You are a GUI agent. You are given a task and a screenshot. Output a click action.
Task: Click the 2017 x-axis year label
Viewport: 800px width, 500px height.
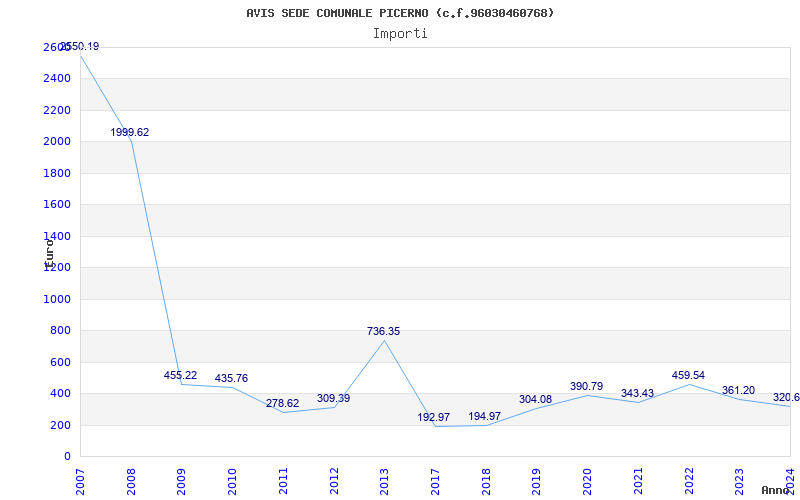click(435, 481)
